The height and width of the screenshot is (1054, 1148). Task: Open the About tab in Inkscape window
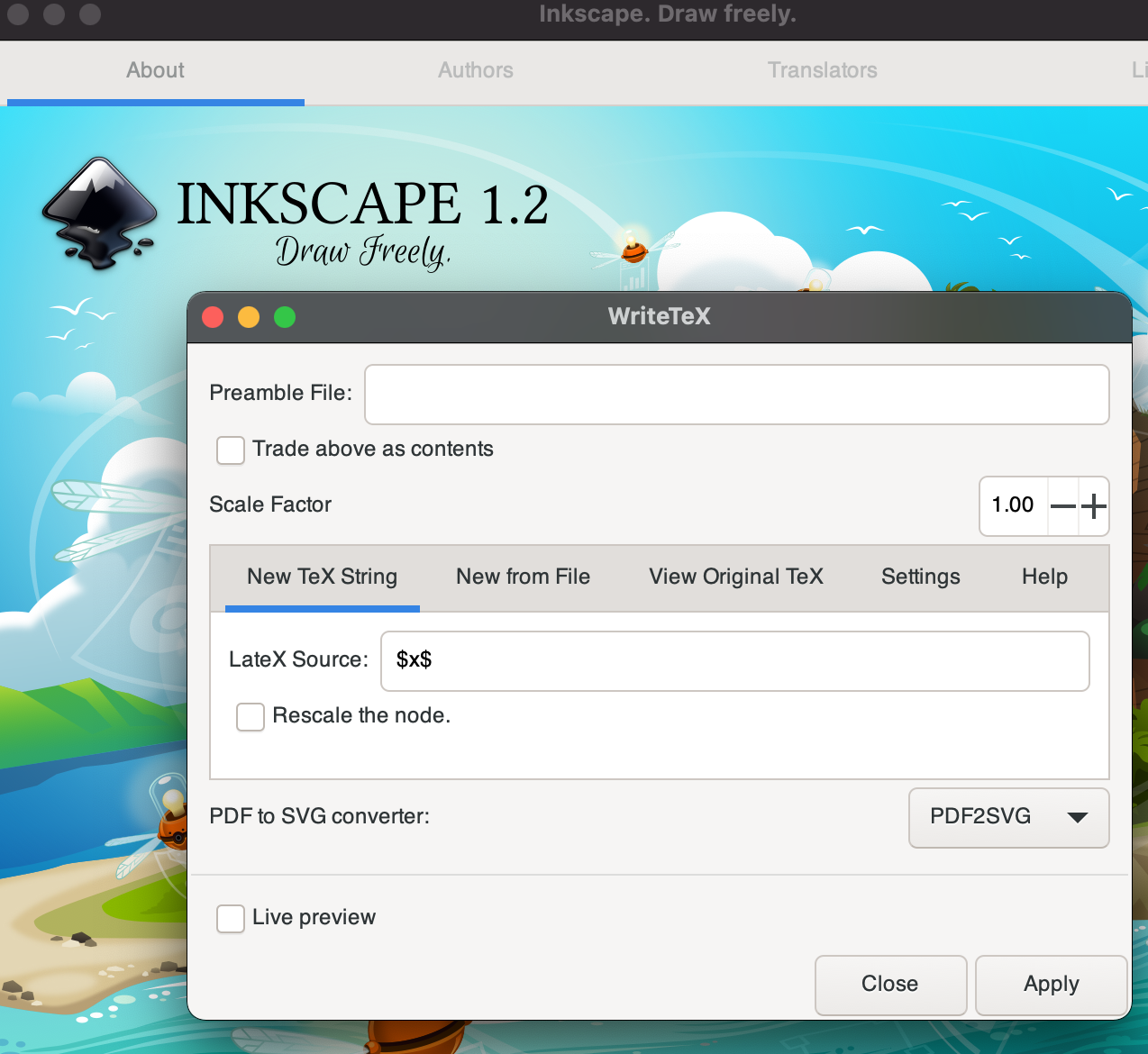(155, 71)
